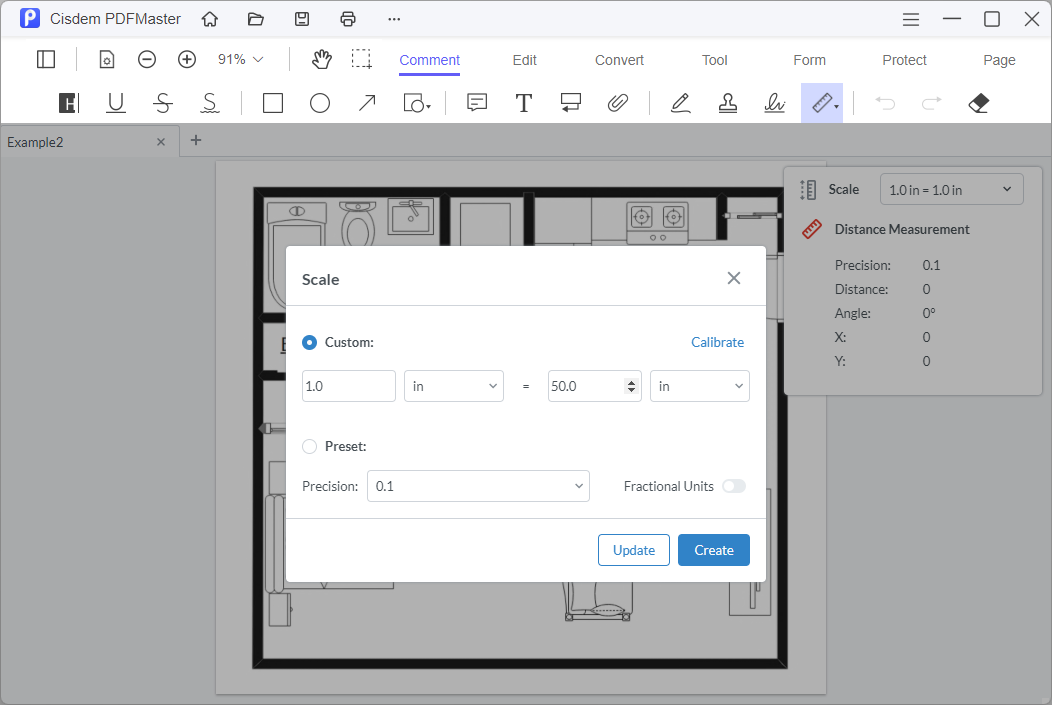The width and height of the screenshot is (1052, 705).
Task: Click the Scale ruler icon in panel
Action: click(x=808, y=190)
